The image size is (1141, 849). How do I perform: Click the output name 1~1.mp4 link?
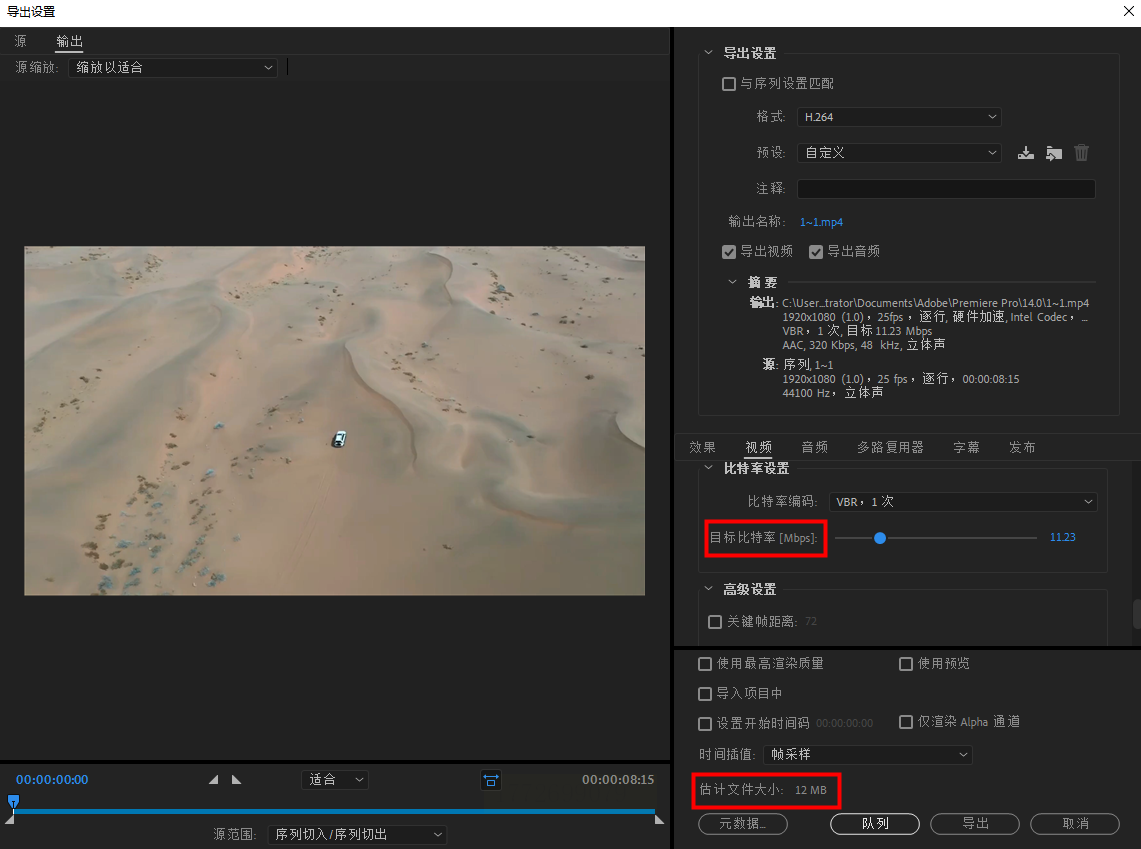pyautogui.click(x=820, y=222)
